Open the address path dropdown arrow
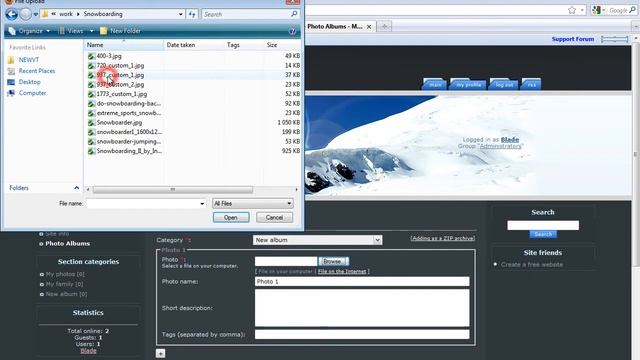This screenshot has height=360, width=640. click(180, 14)
